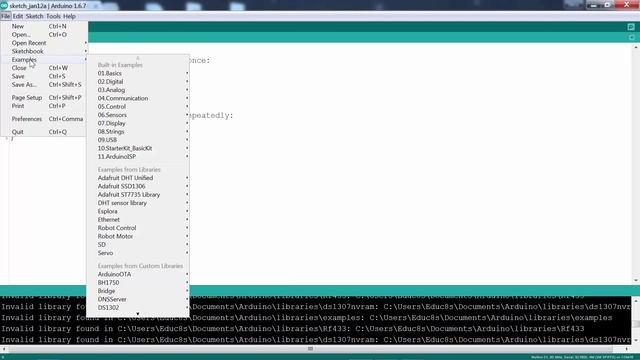Expand 05.Control examples
Screen dimensions: 640x360
coord(138,107)
